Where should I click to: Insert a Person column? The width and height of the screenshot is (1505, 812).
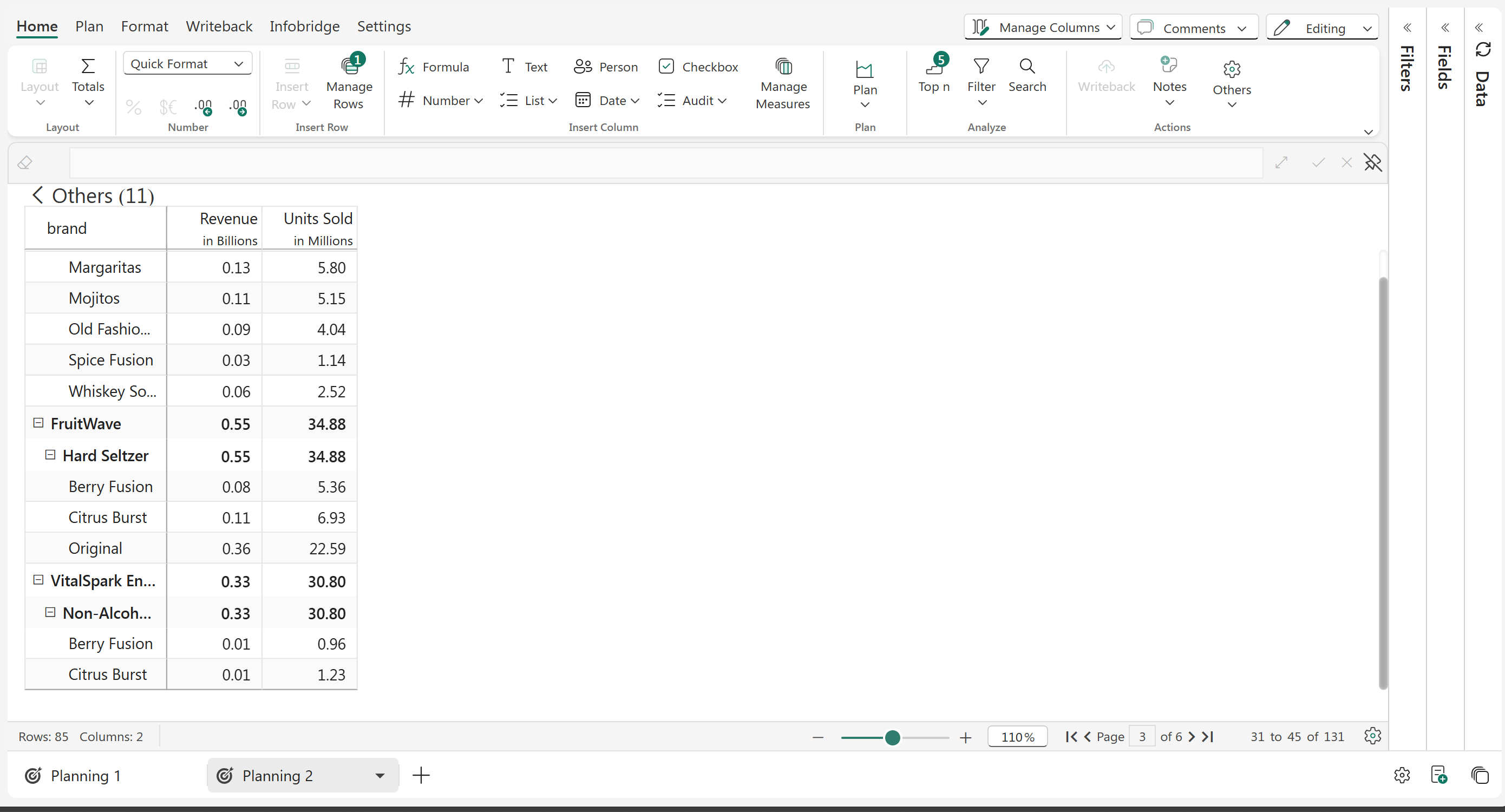605,67
